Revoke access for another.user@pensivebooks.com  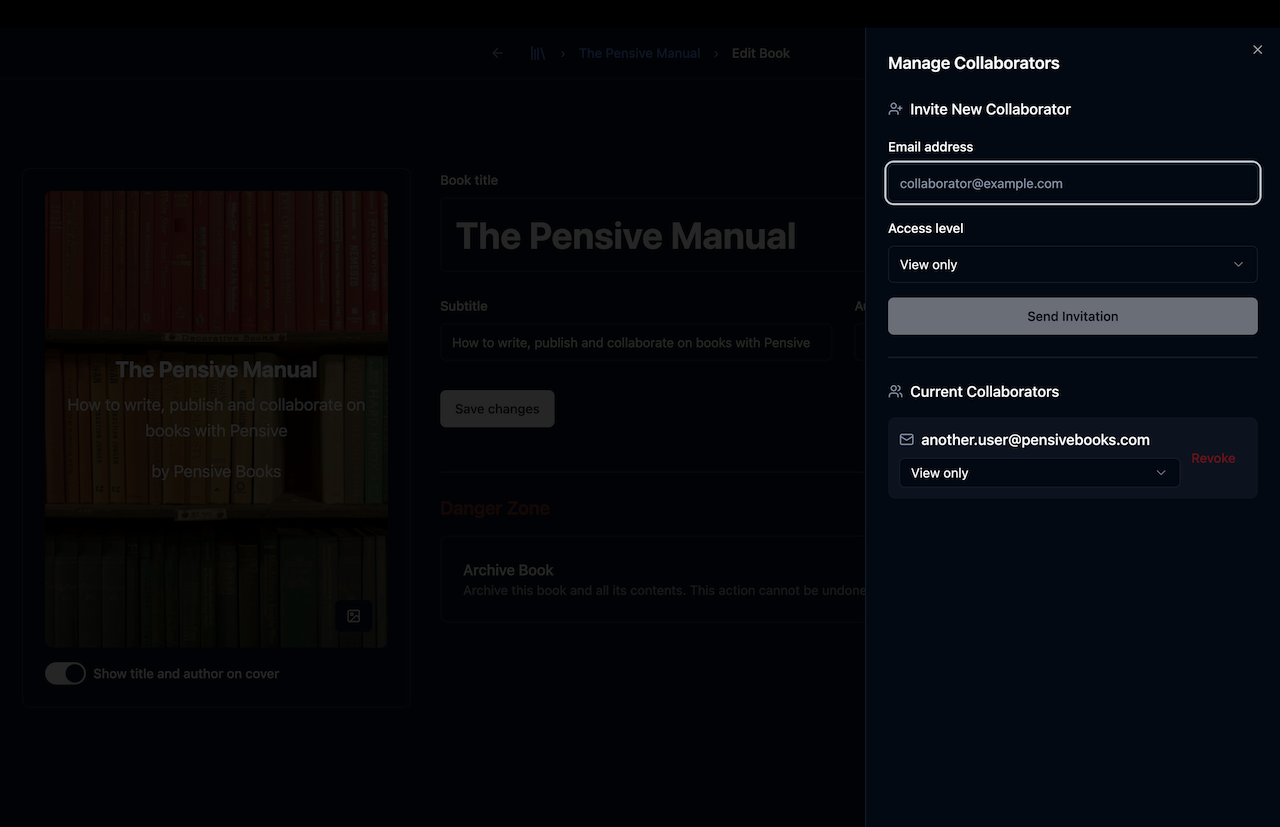tap(1213, 458)
